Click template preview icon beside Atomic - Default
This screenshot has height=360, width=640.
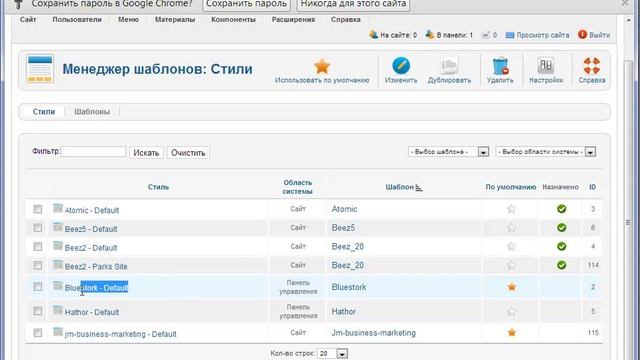point(58,209)
